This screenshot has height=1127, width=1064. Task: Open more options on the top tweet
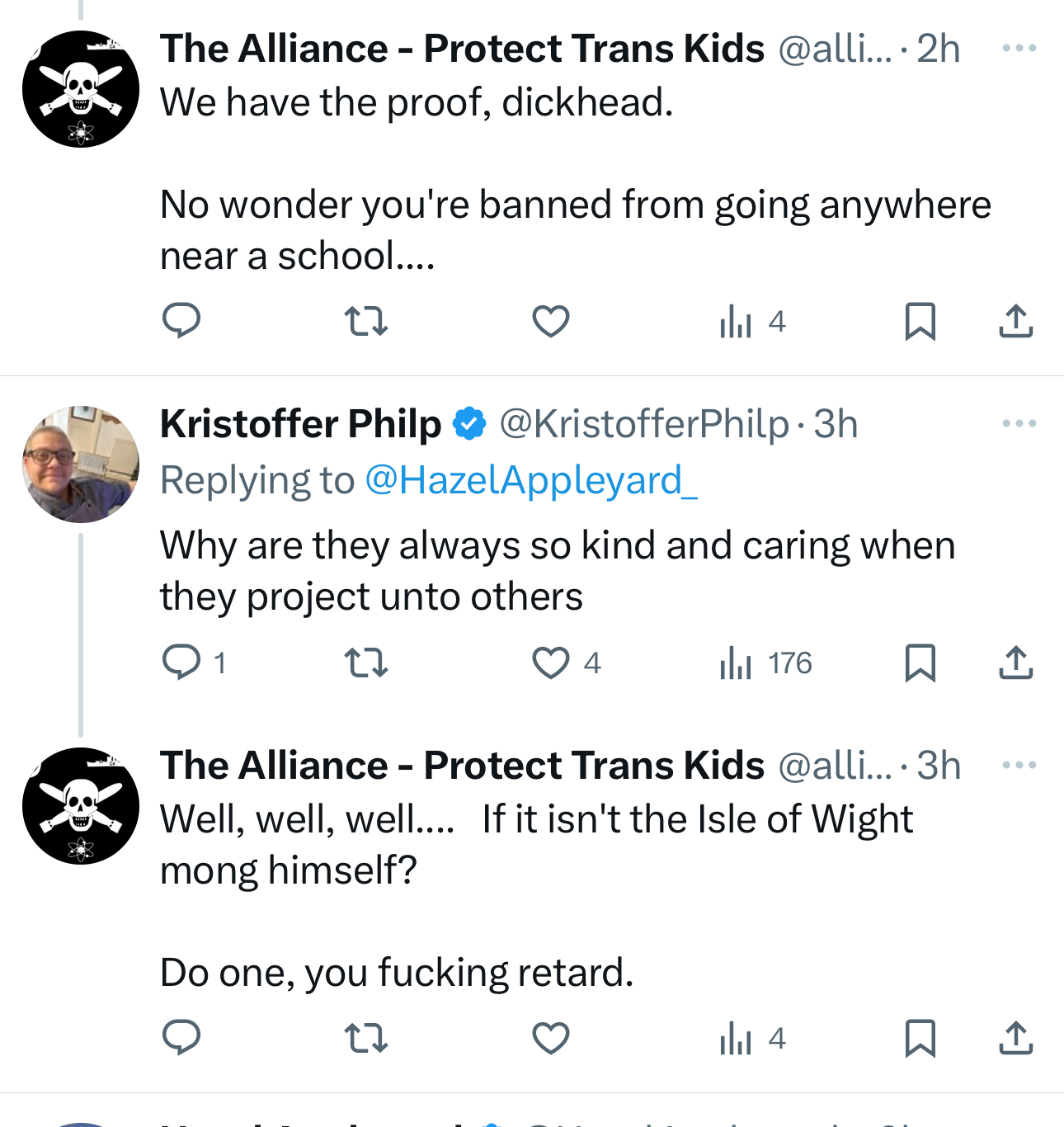[1019, 48]
